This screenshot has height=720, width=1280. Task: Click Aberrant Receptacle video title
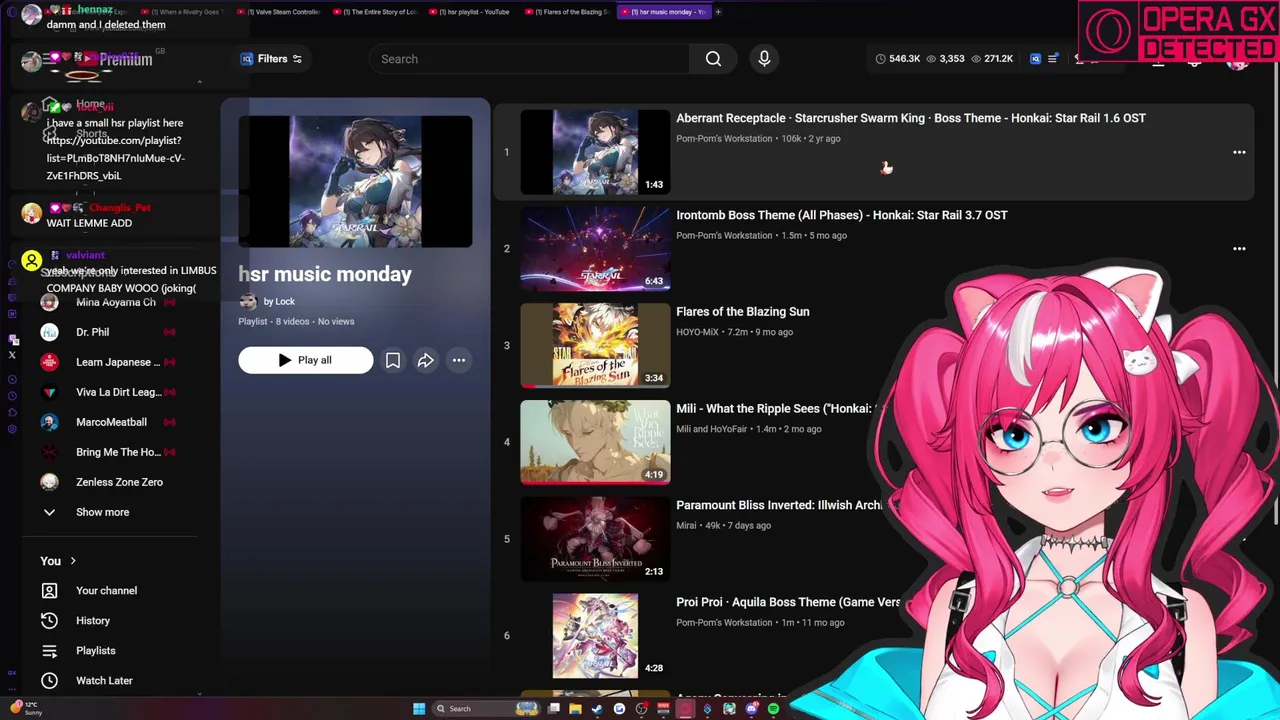[911, 118]
